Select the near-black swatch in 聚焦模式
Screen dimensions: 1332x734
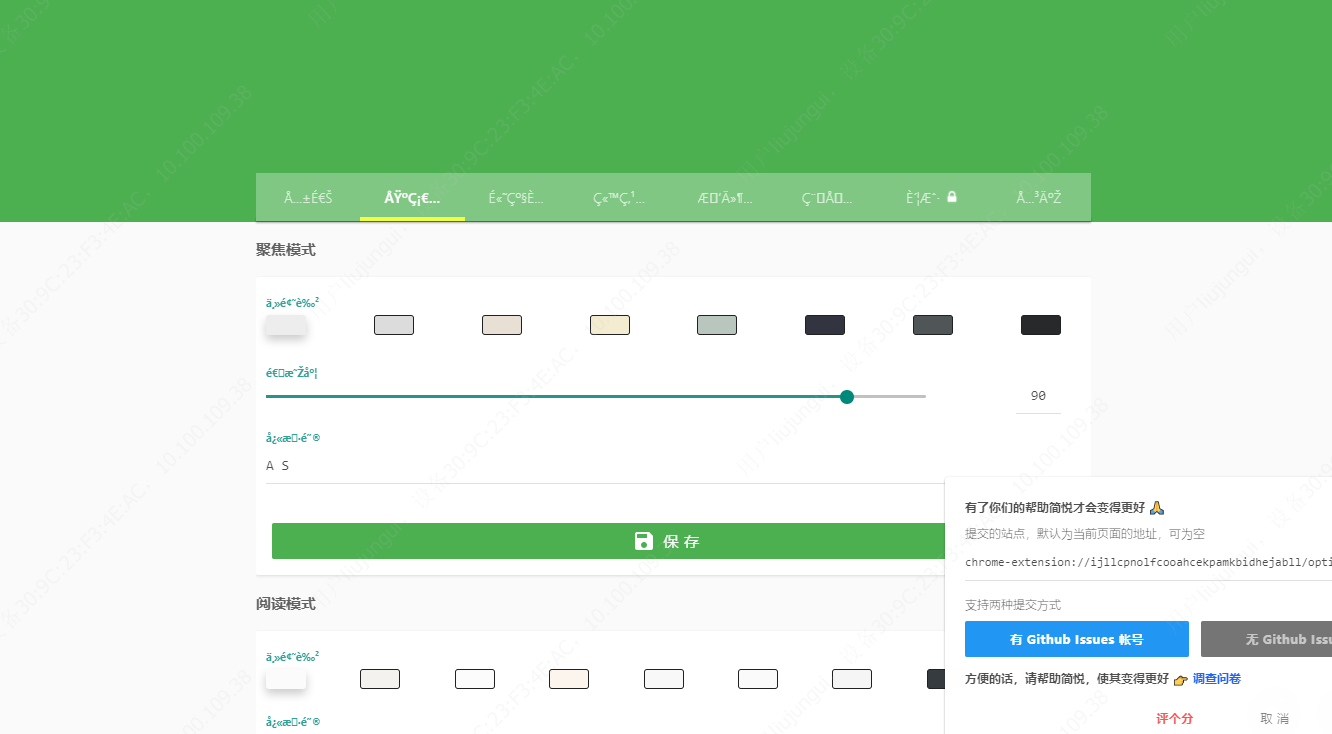click(1041, 325)
